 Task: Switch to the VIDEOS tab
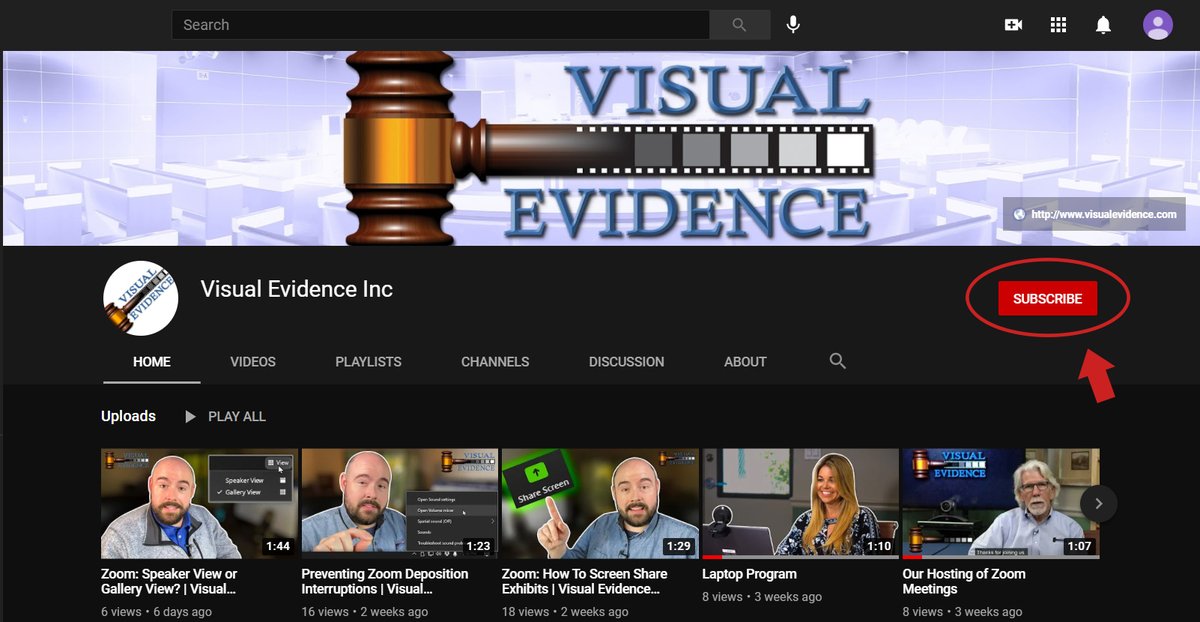(253, 362)
